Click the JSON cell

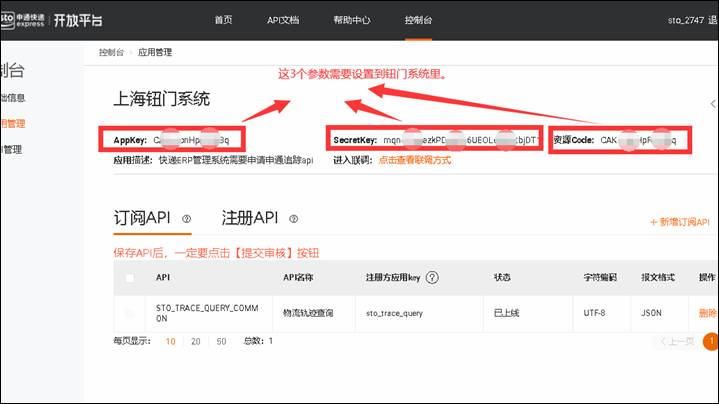[x=651, y=313]
